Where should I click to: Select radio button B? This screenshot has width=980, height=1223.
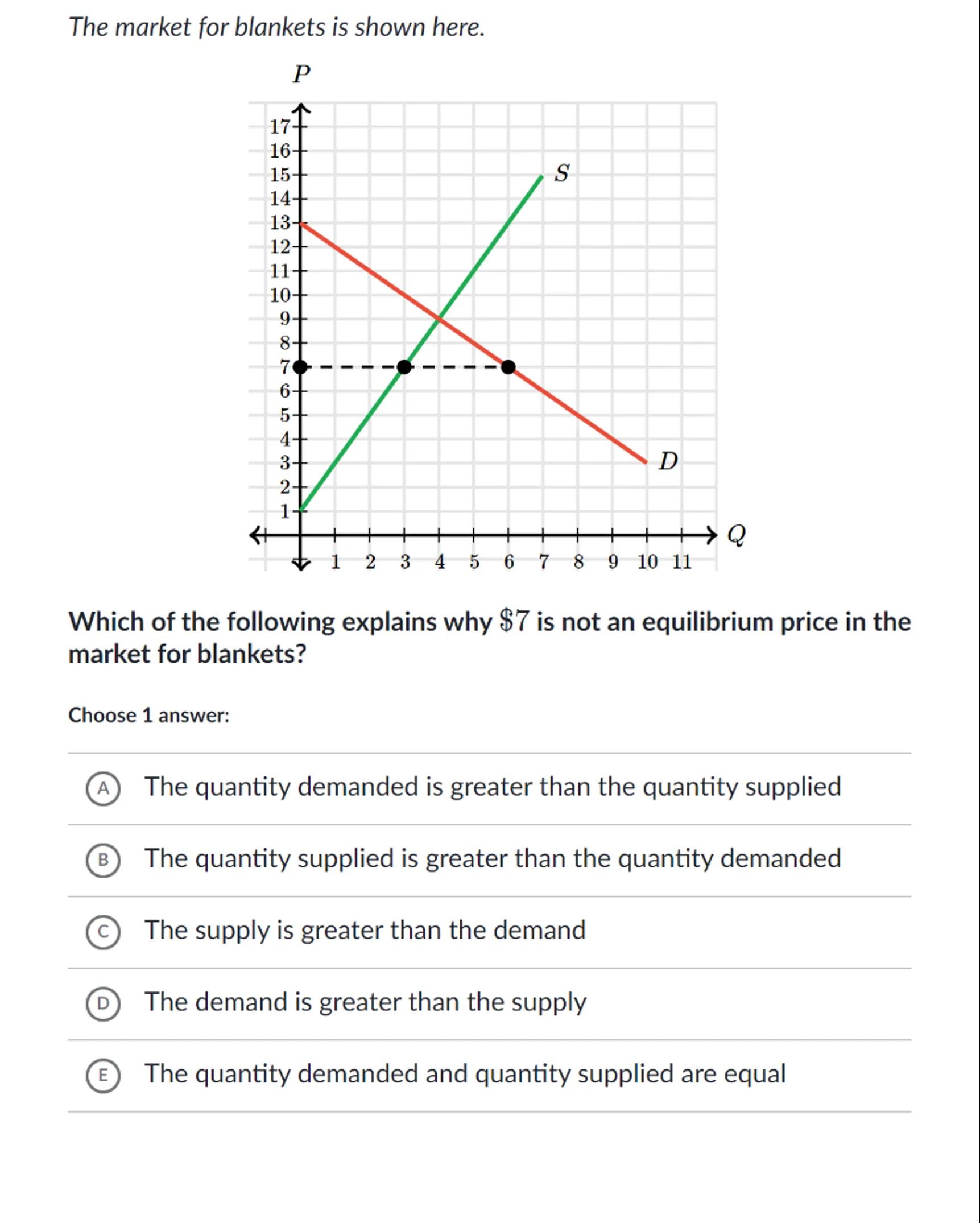tap(103, 861)
